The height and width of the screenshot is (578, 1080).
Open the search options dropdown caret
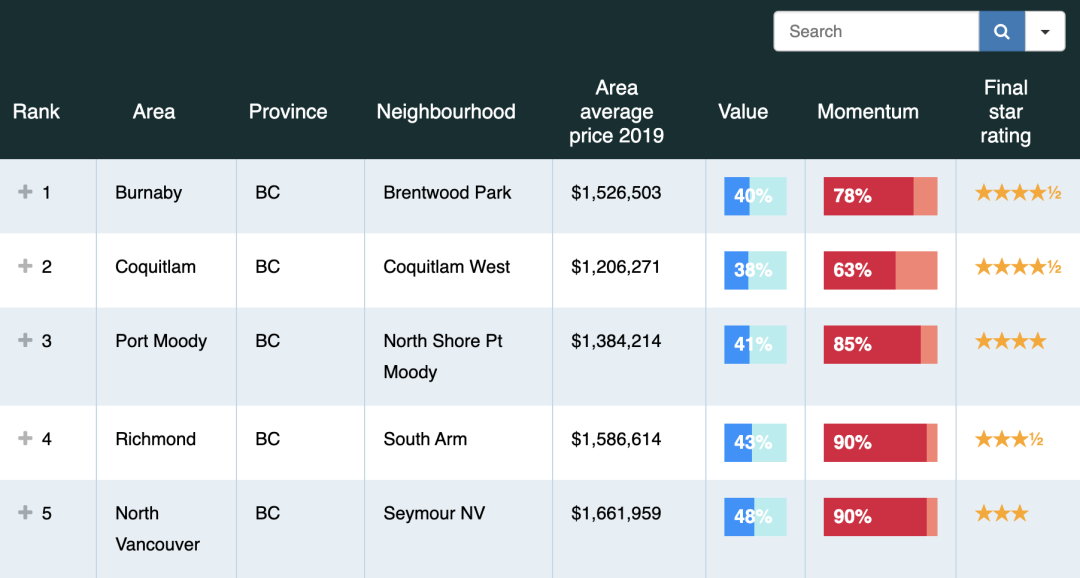point(1045,31)
